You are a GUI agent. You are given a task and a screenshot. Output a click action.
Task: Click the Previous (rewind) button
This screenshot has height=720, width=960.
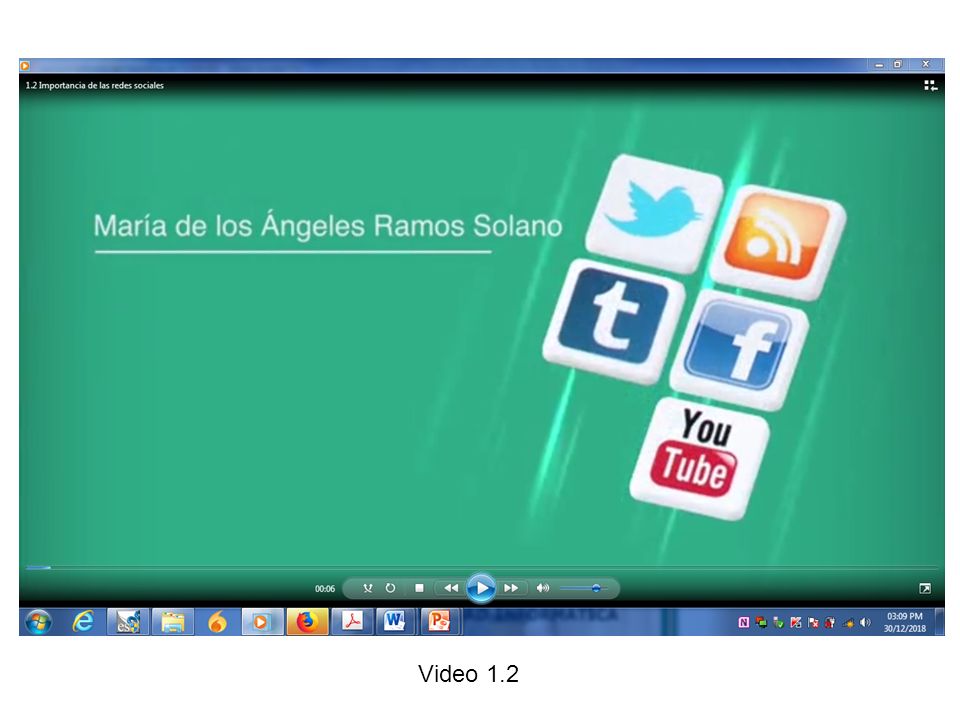(x=451, y=588)
